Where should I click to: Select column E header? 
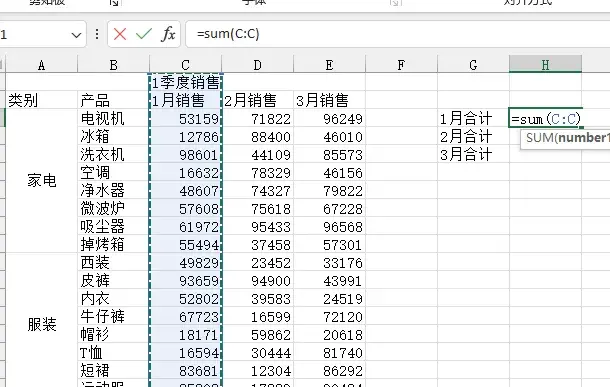coord(329,65)
